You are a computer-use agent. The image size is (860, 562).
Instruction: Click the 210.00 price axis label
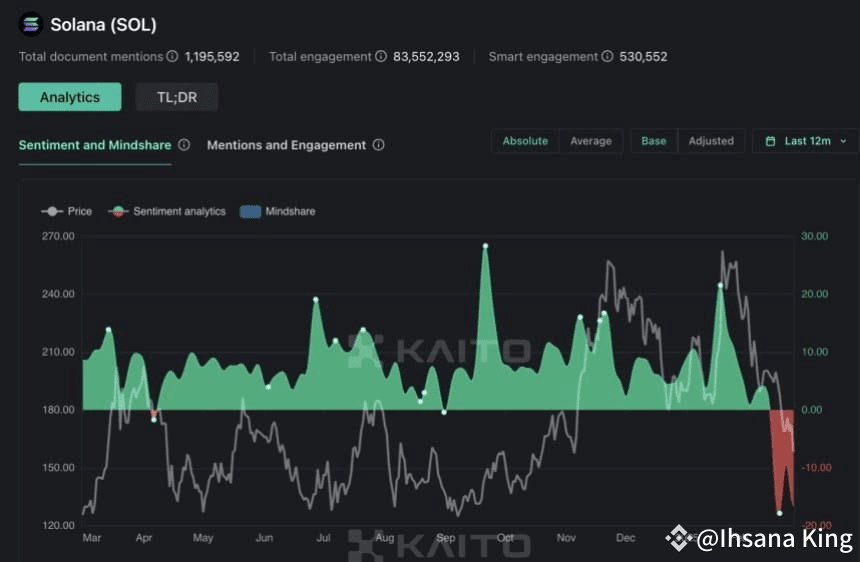(58, 352)
